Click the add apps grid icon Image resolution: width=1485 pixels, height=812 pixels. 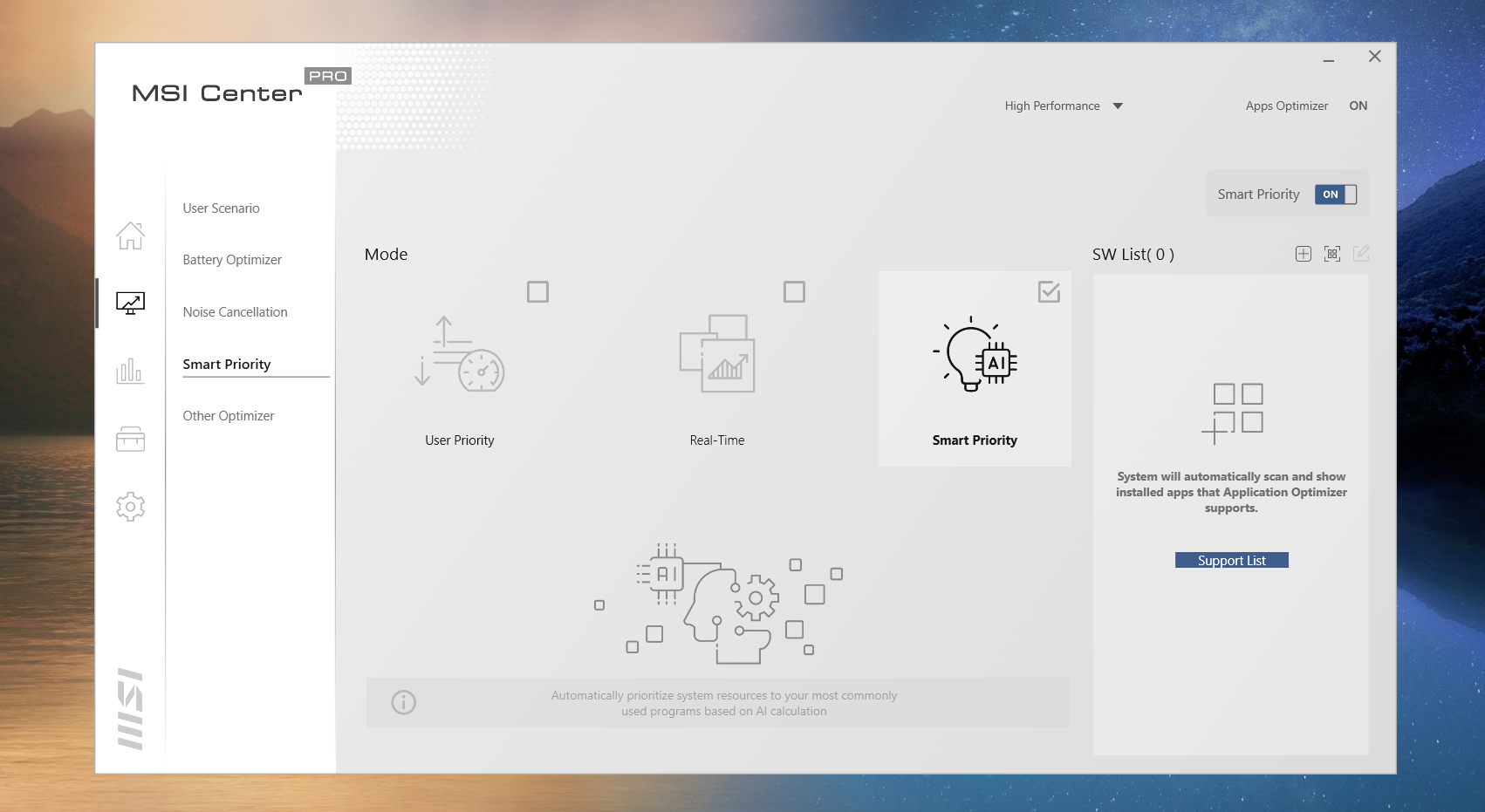(1232, 413)
